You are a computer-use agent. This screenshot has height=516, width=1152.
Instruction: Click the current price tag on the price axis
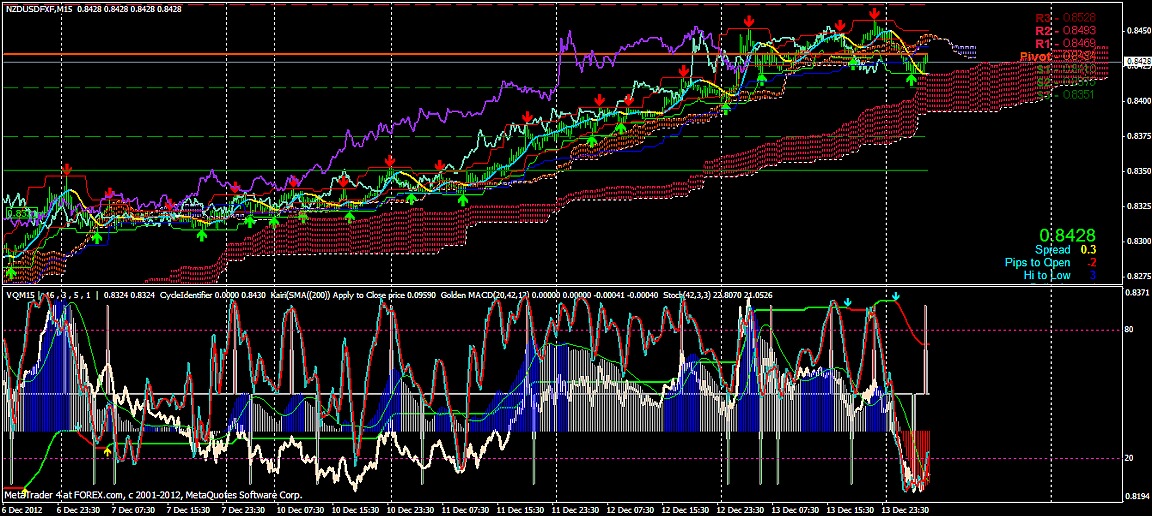coord(1138,62)
